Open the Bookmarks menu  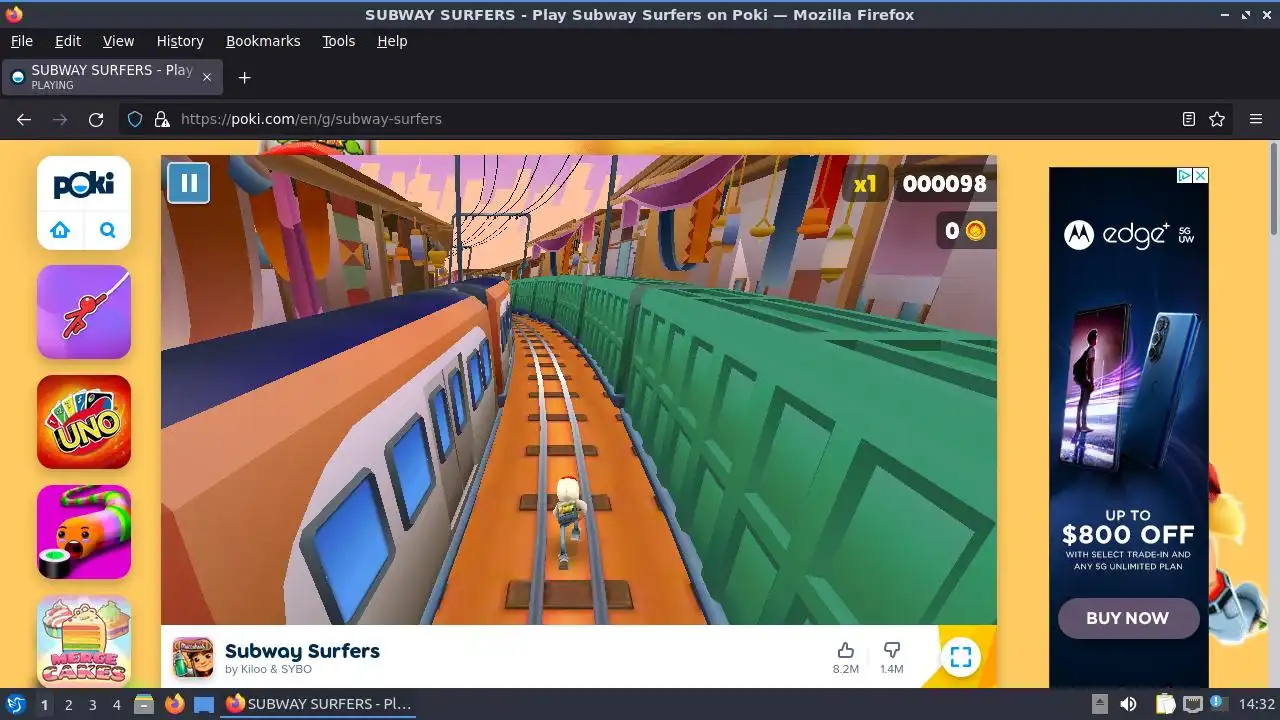[x=263, y=41]
